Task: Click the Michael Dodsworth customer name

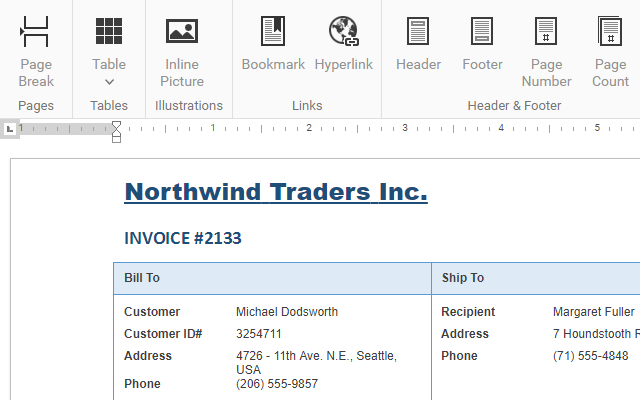Action: click(287, 312)
